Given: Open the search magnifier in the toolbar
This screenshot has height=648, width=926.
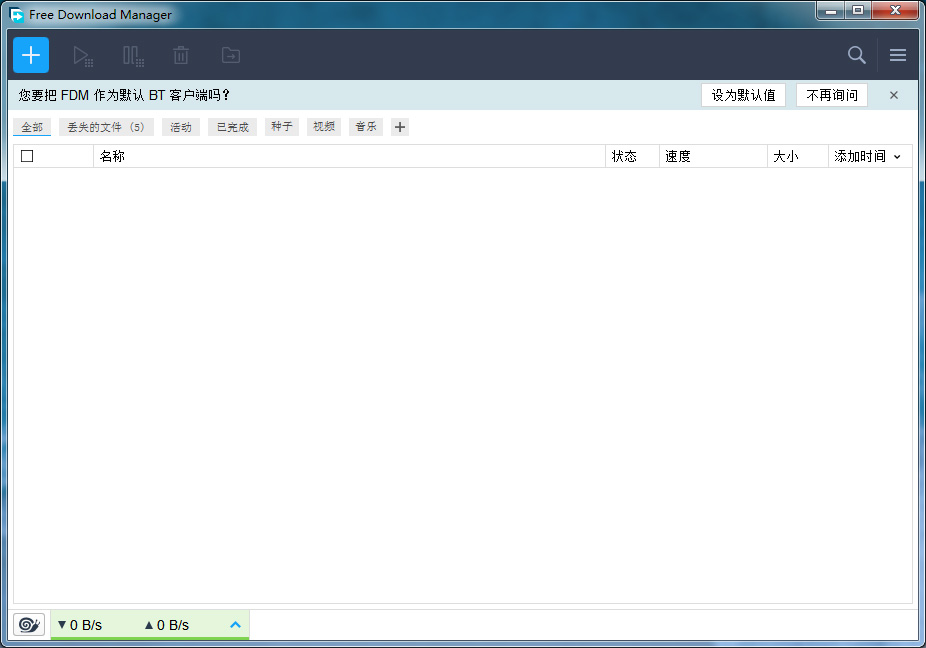Looking at the screenshot, I should 856,55.
